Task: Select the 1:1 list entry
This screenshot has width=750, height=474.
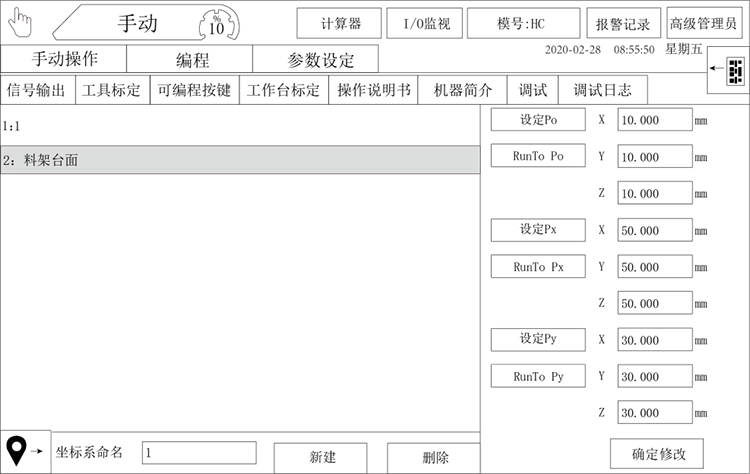Action: click(x=240, y=127)
